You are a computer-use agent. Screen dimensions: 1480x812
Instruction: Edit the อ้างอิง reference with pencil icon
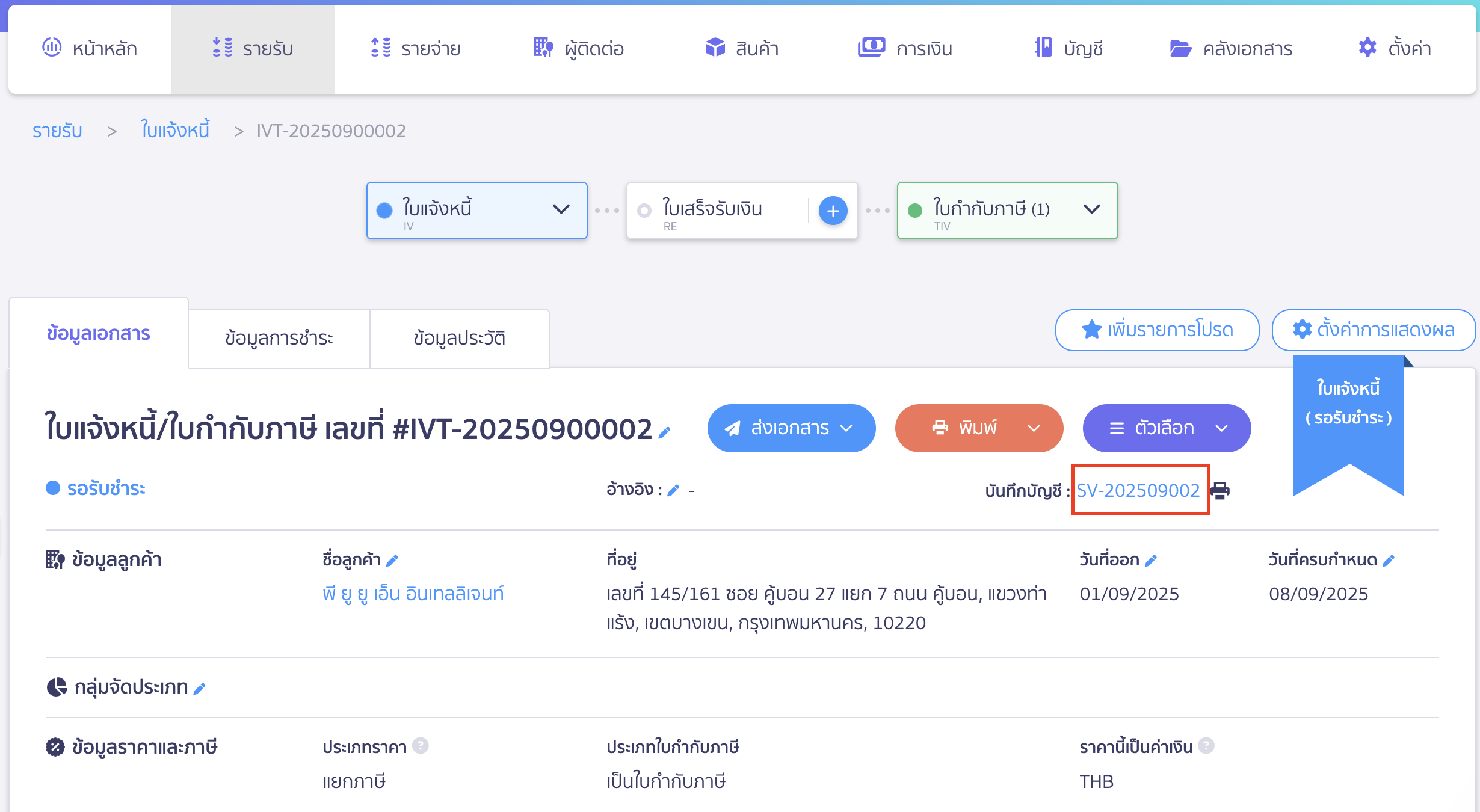[x=674, y=491]
